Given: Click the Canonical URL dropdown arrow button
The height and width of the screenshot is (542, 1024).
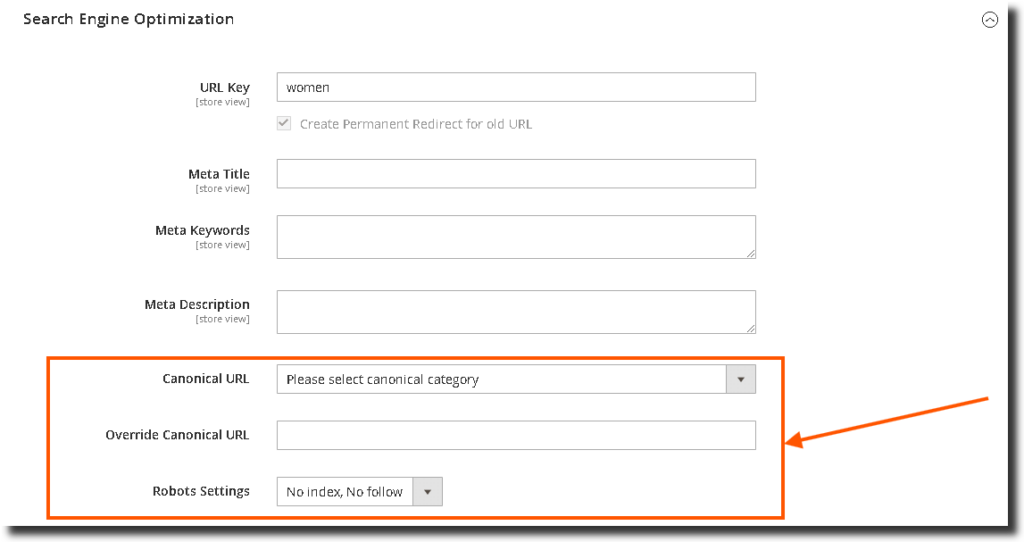Looking at the screenshot, I should [741, 380].
